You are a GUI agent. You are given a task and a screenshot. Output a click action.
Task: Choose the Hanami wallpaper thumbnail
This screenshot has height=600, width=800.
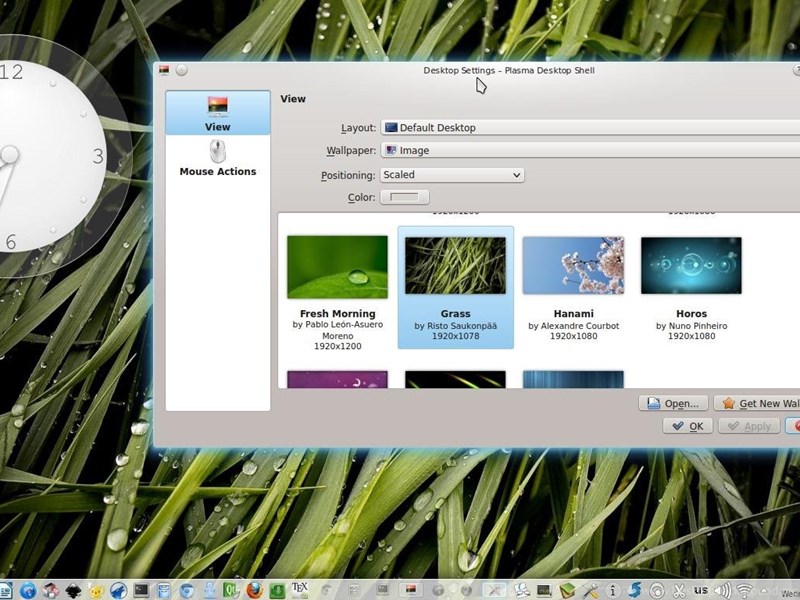pyautogui.click(x=573, y=265)
